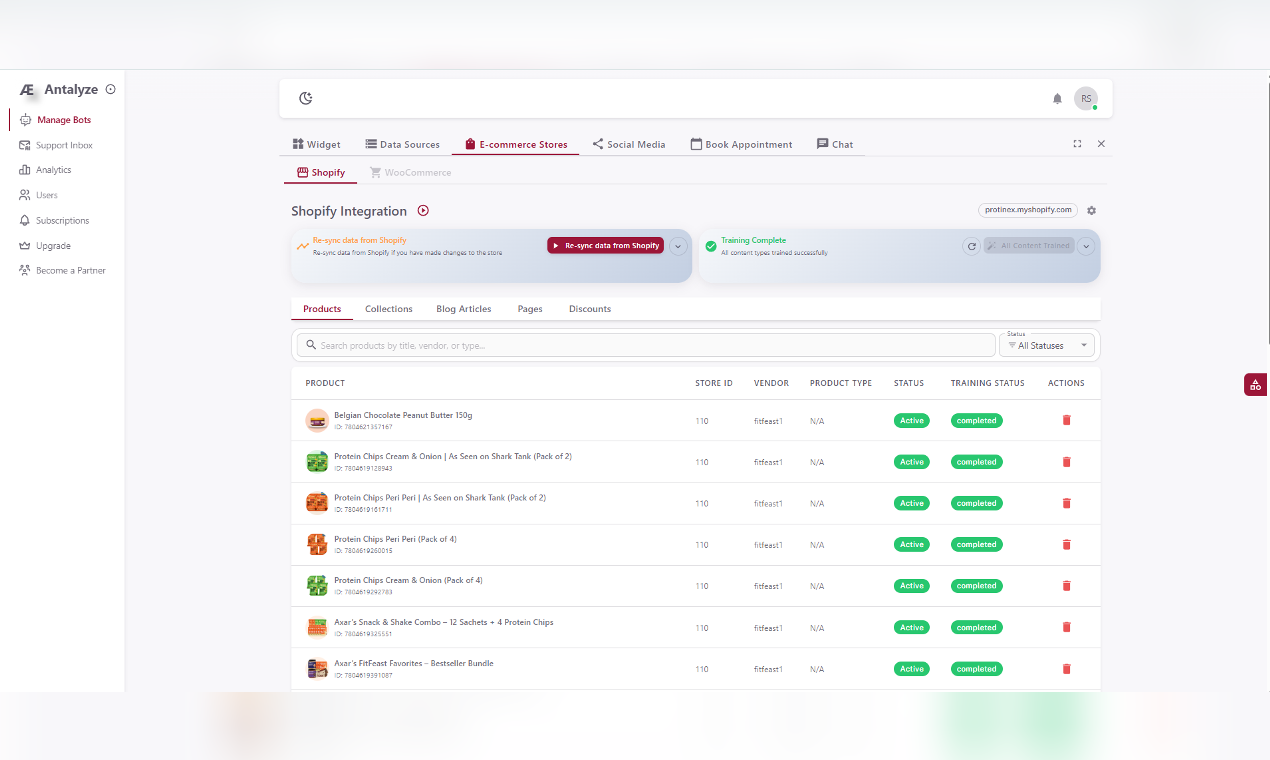Image resolution: width=1270 pixels, height=760 pixels.
Task: Open RS user avatar menu
Action: [1086, 98]
